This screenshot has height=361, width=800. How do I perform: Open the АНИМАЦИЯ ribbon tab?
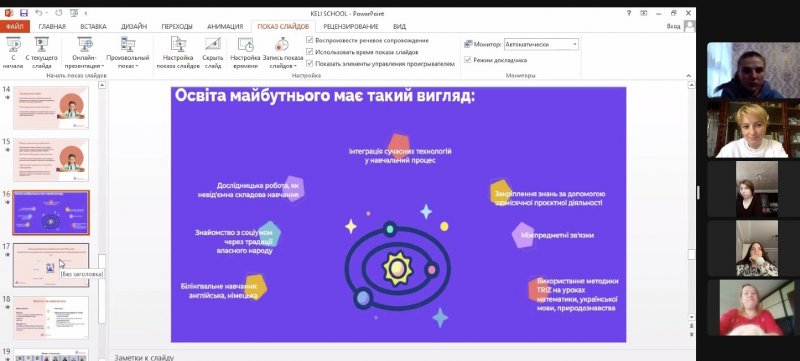pos(225,27)
